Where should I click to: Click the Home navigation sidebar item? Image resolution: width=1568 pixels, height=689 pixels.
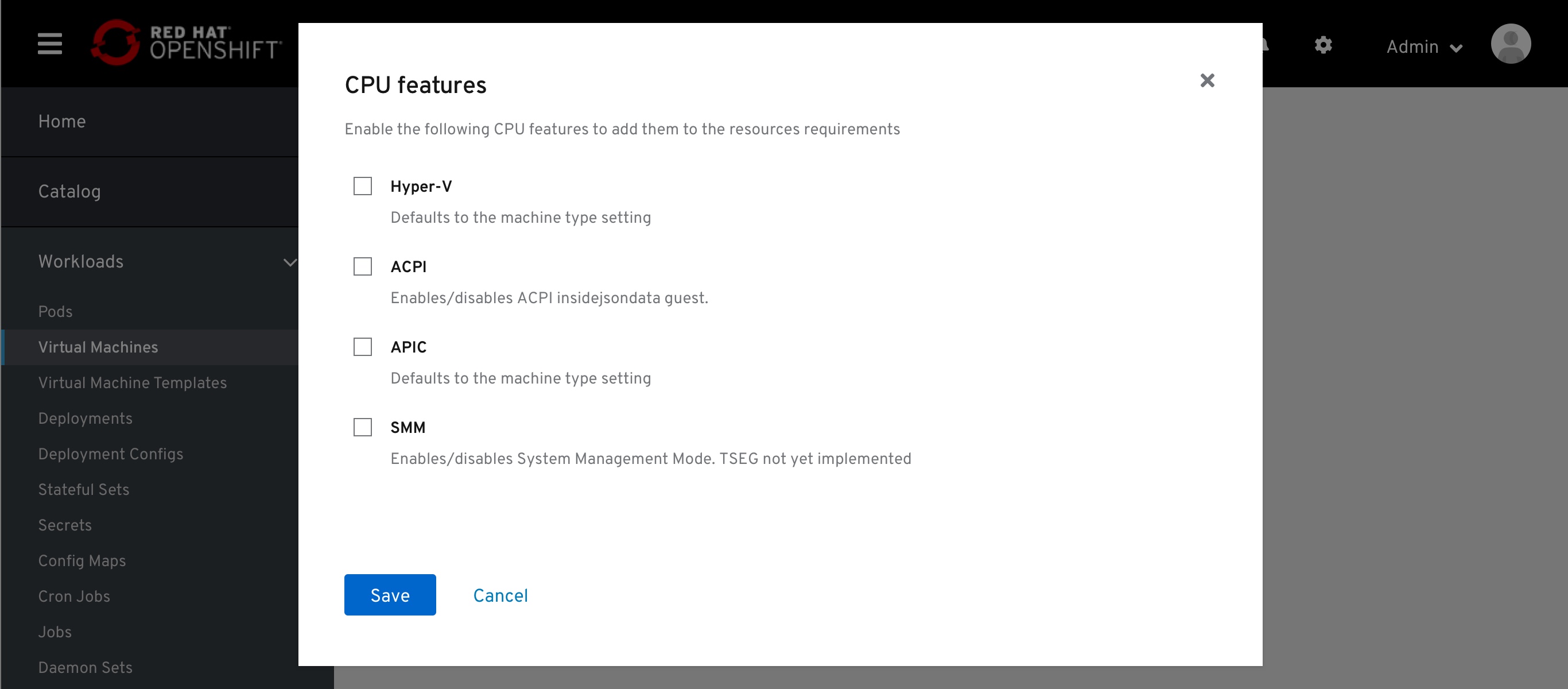coord(62,121)
